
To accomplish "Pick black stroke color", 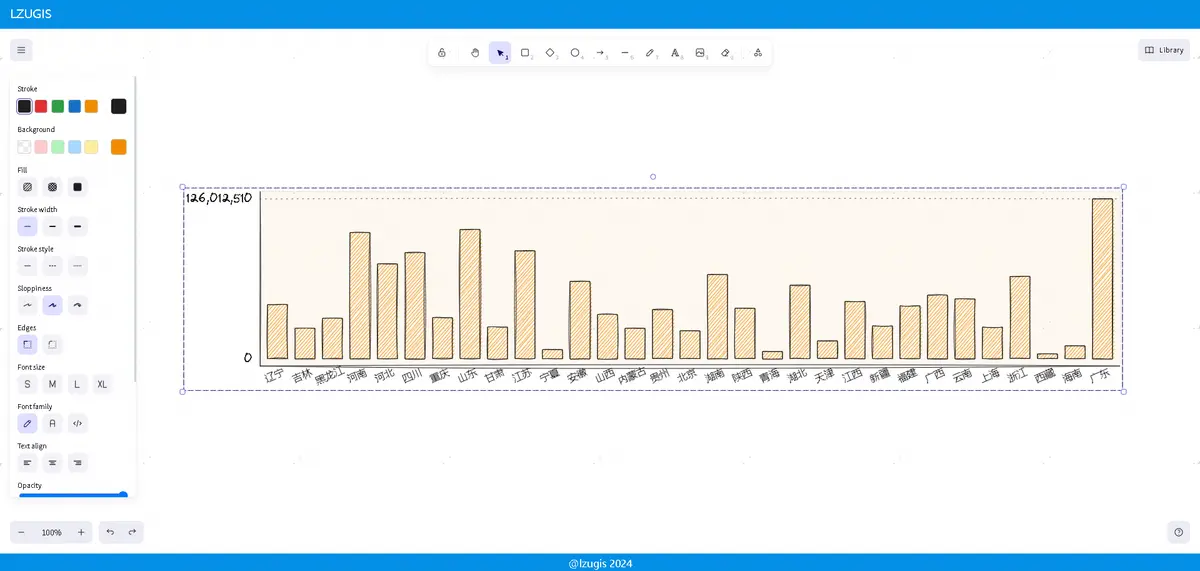I will click(x=24, y=106).
